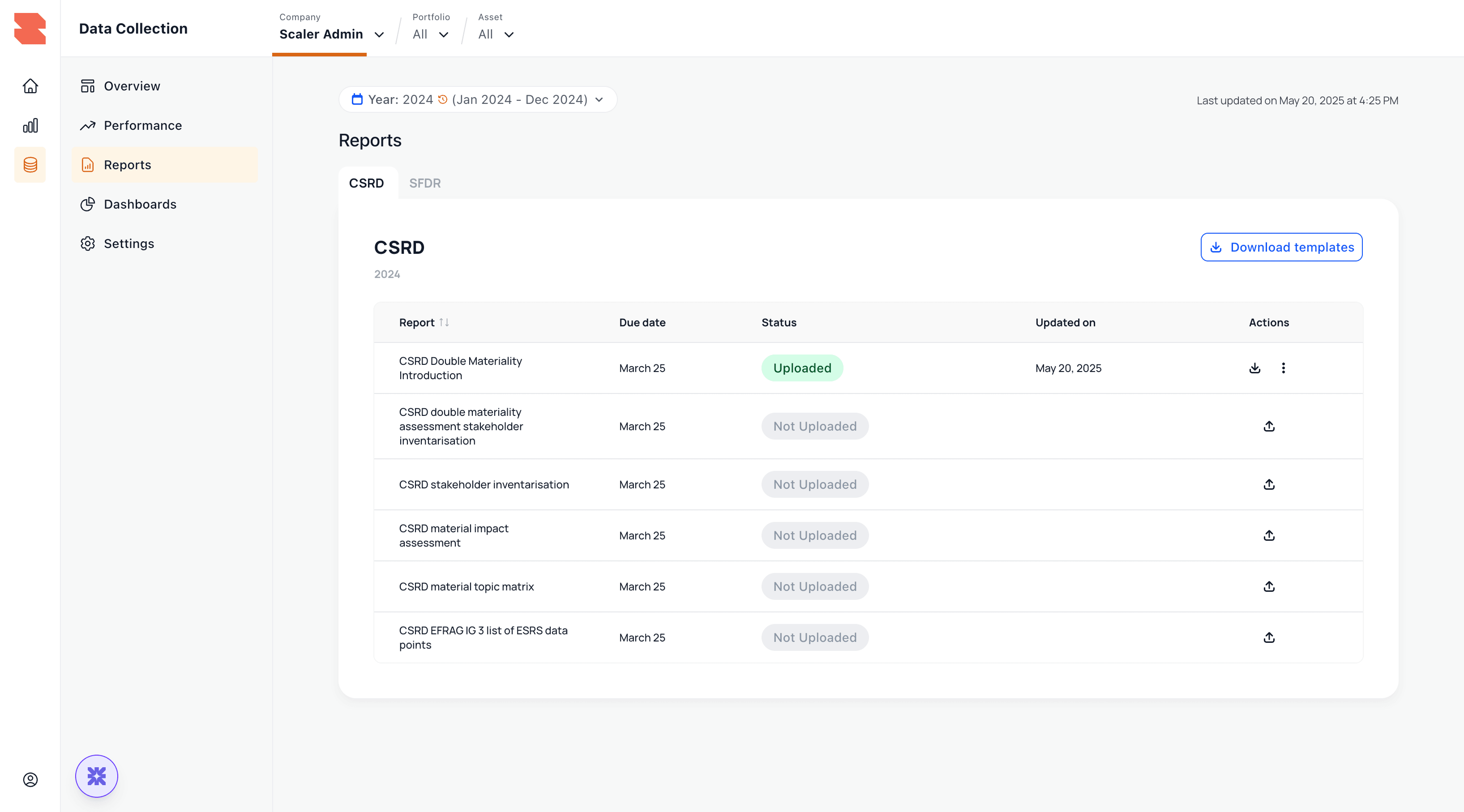Click the calendar icon in year selector

[x=357, y=99]
